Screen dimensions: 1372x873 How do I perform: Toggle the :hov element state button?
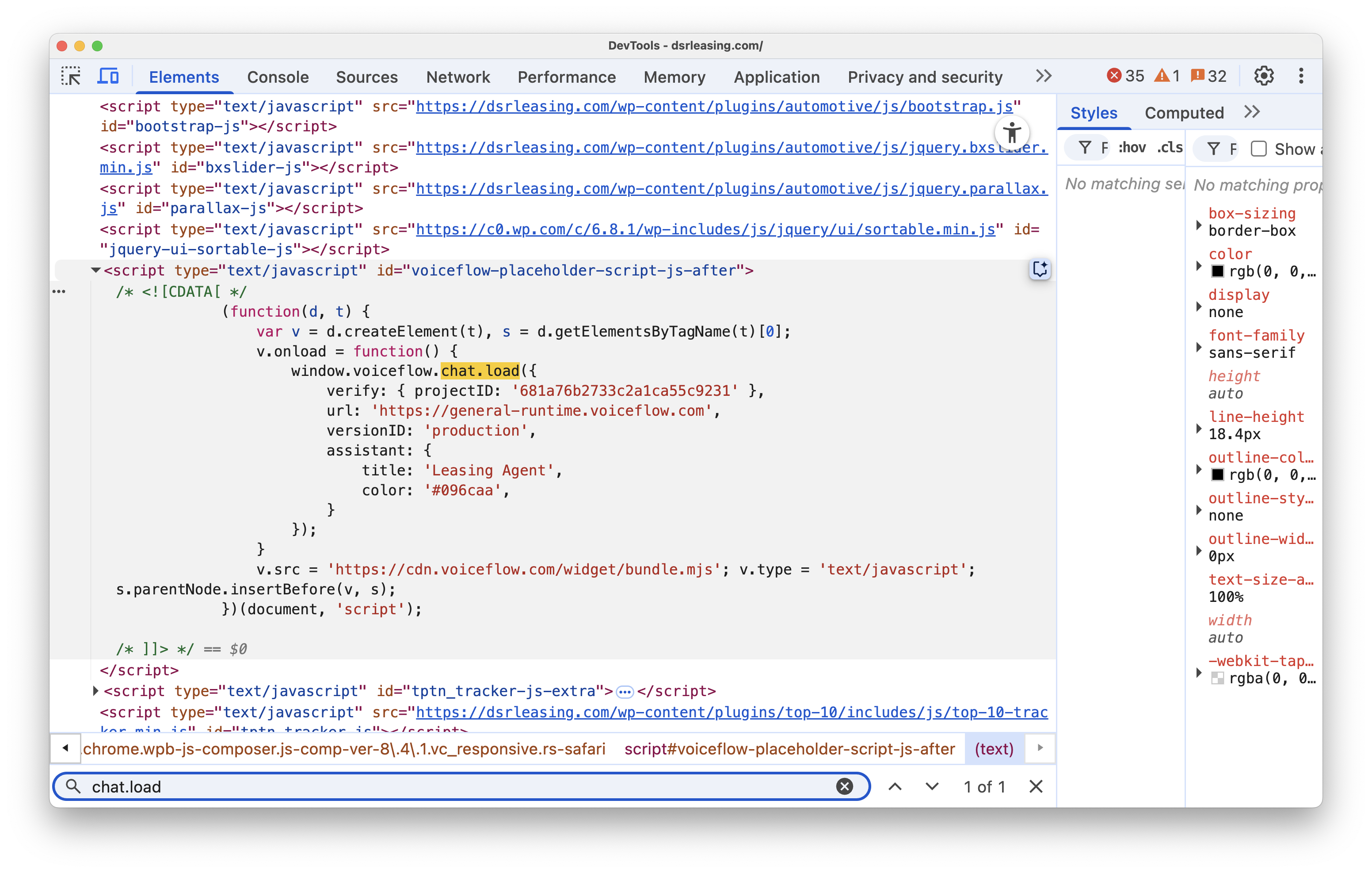tap(1132, 148)
